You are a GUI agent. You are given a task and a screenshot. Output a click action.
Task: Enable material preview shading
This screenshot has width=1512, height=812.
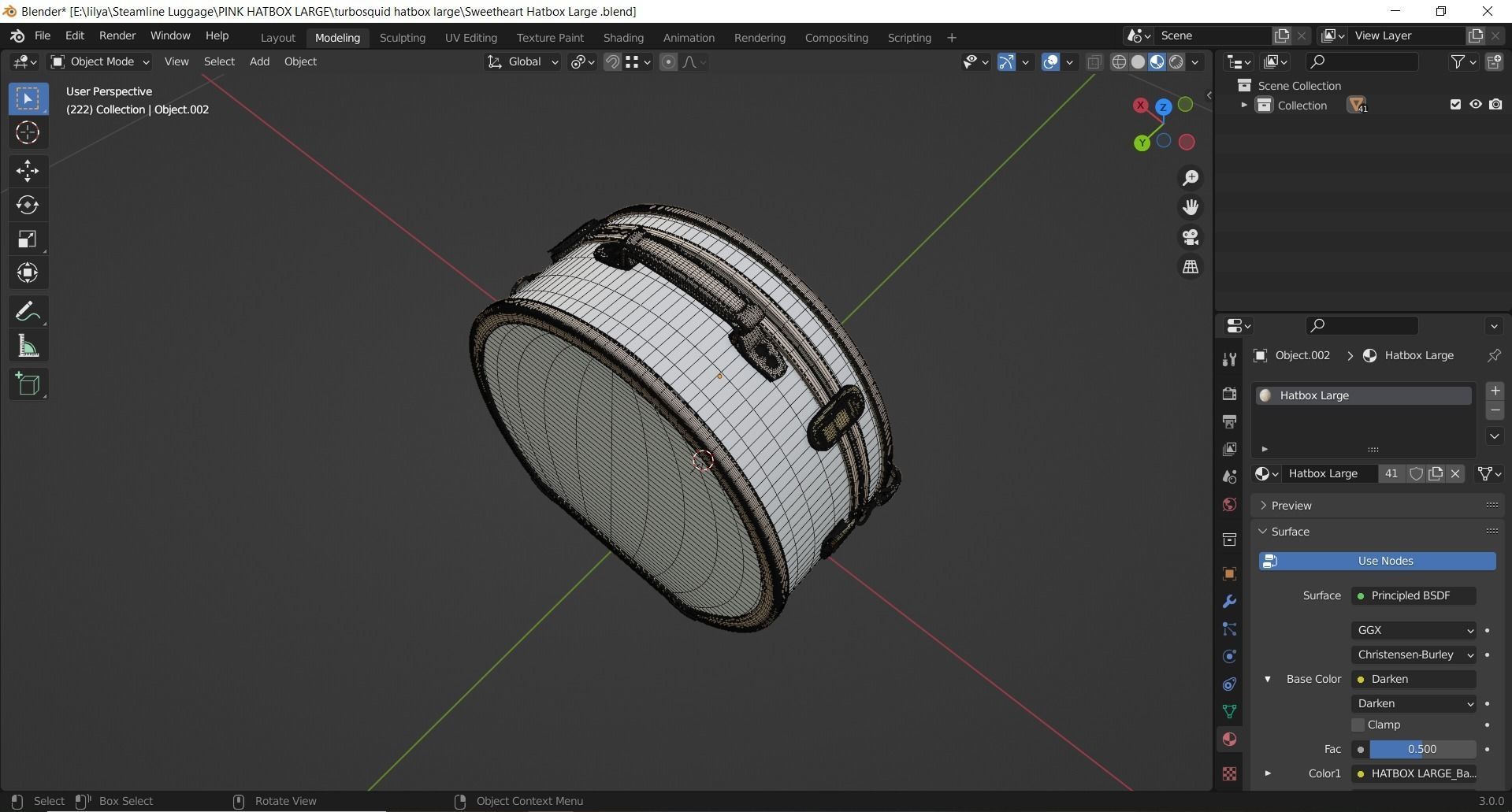click(x=1157, y=62)
